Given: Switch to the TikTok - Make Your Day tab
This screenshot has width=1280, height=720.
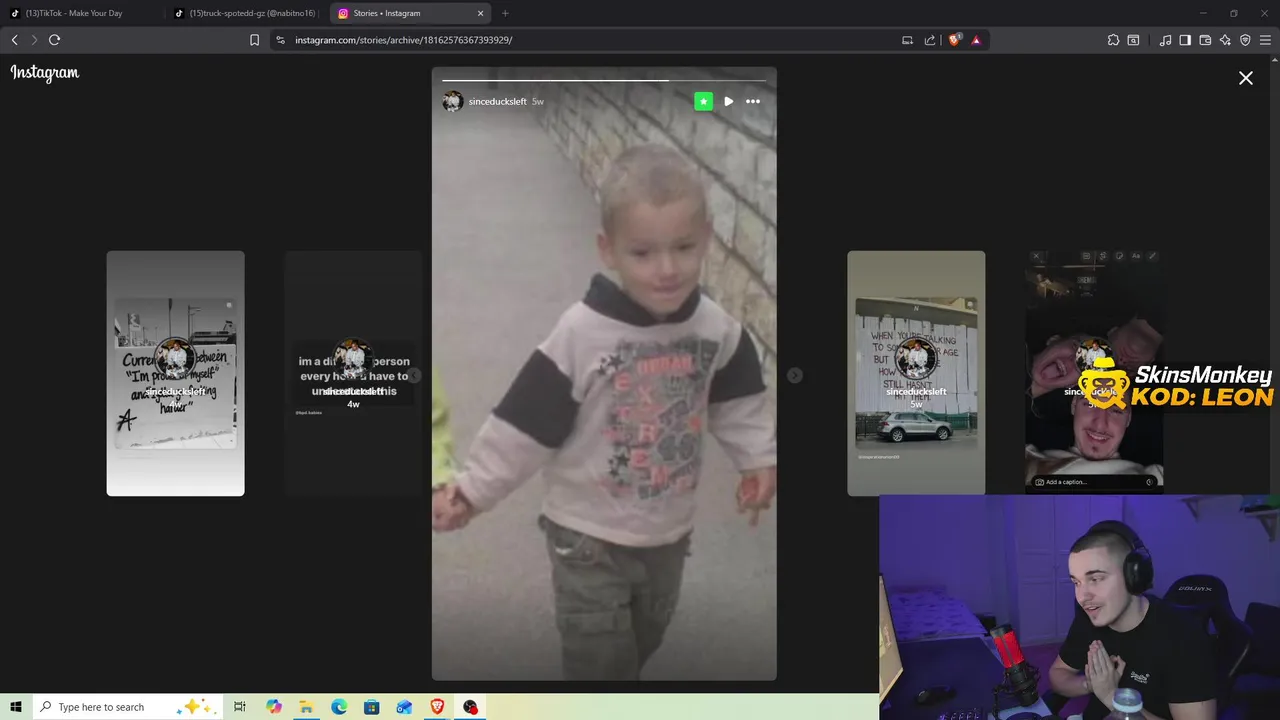Looking at the screenshot, I should (x=80, y=13).
